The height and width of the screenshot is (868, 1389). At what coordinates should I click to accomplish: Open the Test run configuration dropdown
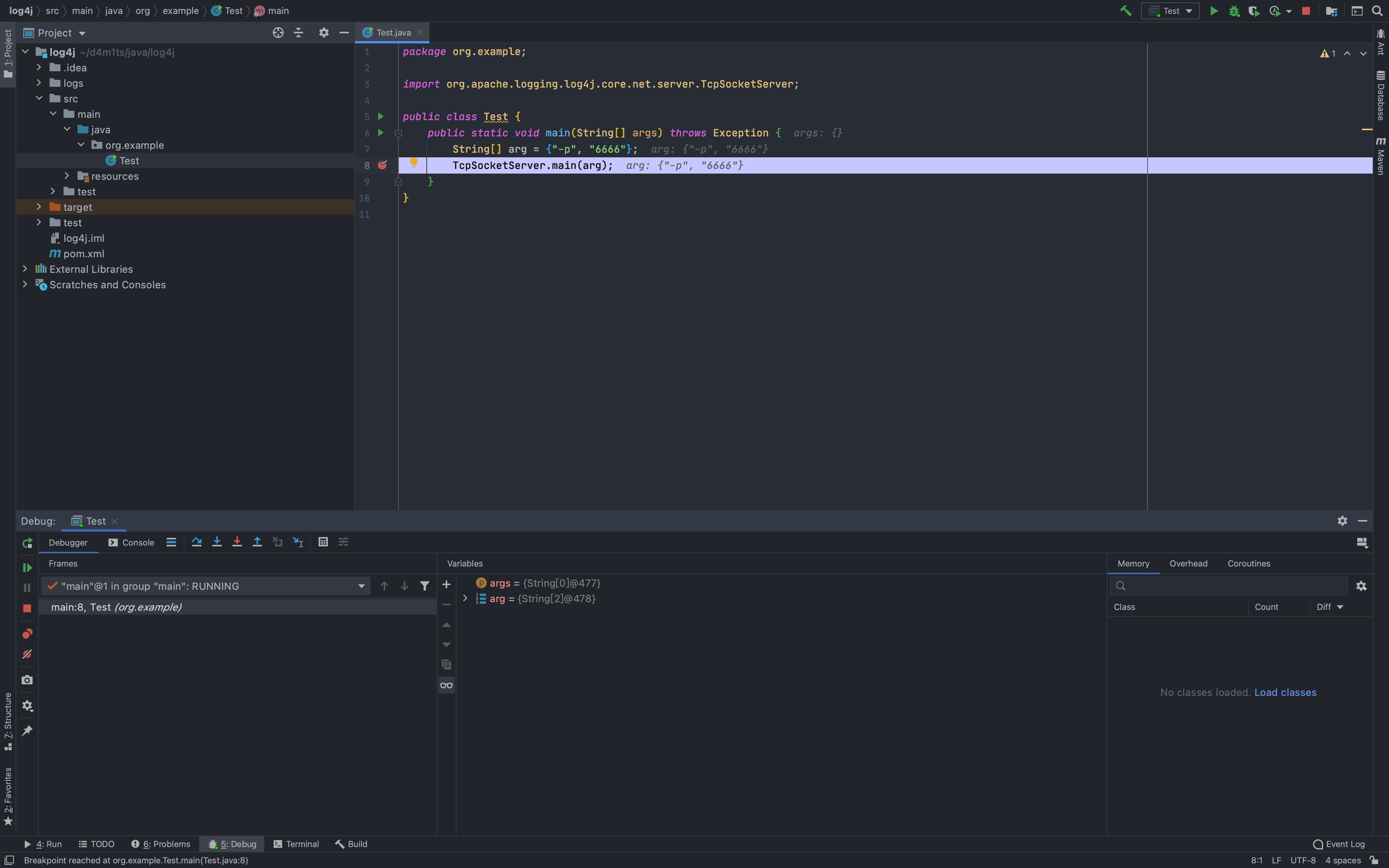click(x=1171, y=11)
